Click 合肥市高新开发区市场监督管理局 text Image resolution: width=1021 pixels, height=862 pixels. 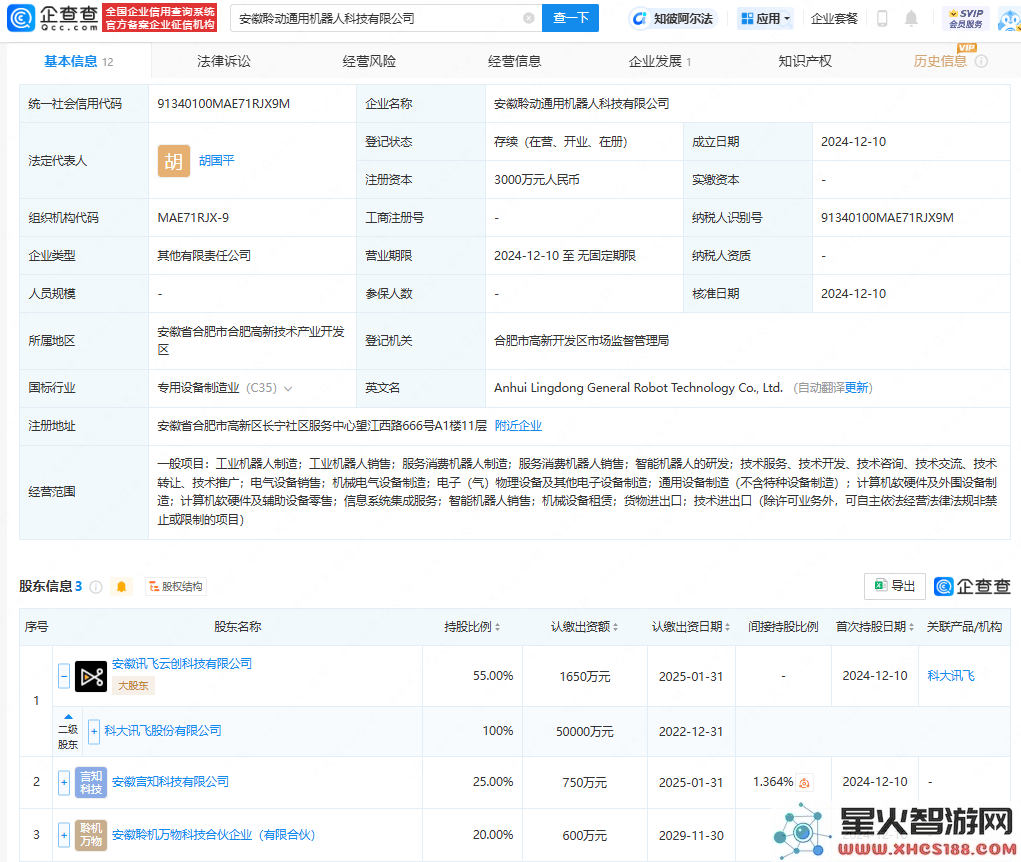[x=581, y=341]
